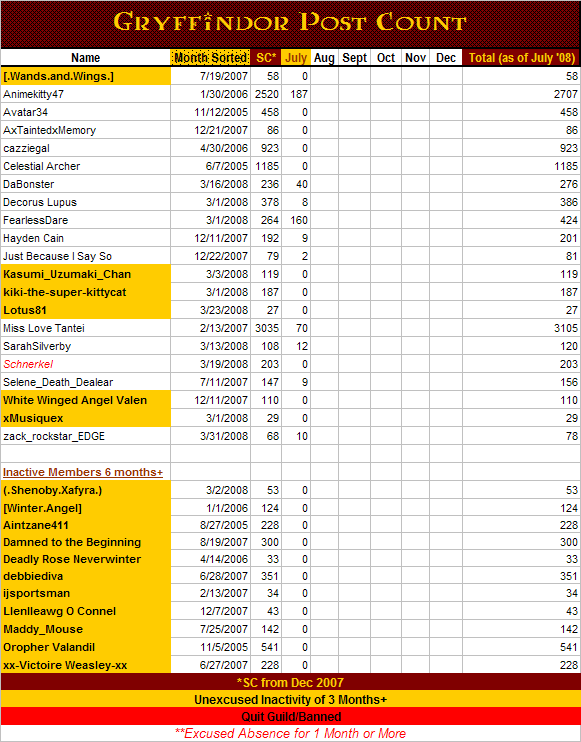The image size is (581, 742).
Task: Click the Total (as of July '08) header
Action: coord(521,58)
